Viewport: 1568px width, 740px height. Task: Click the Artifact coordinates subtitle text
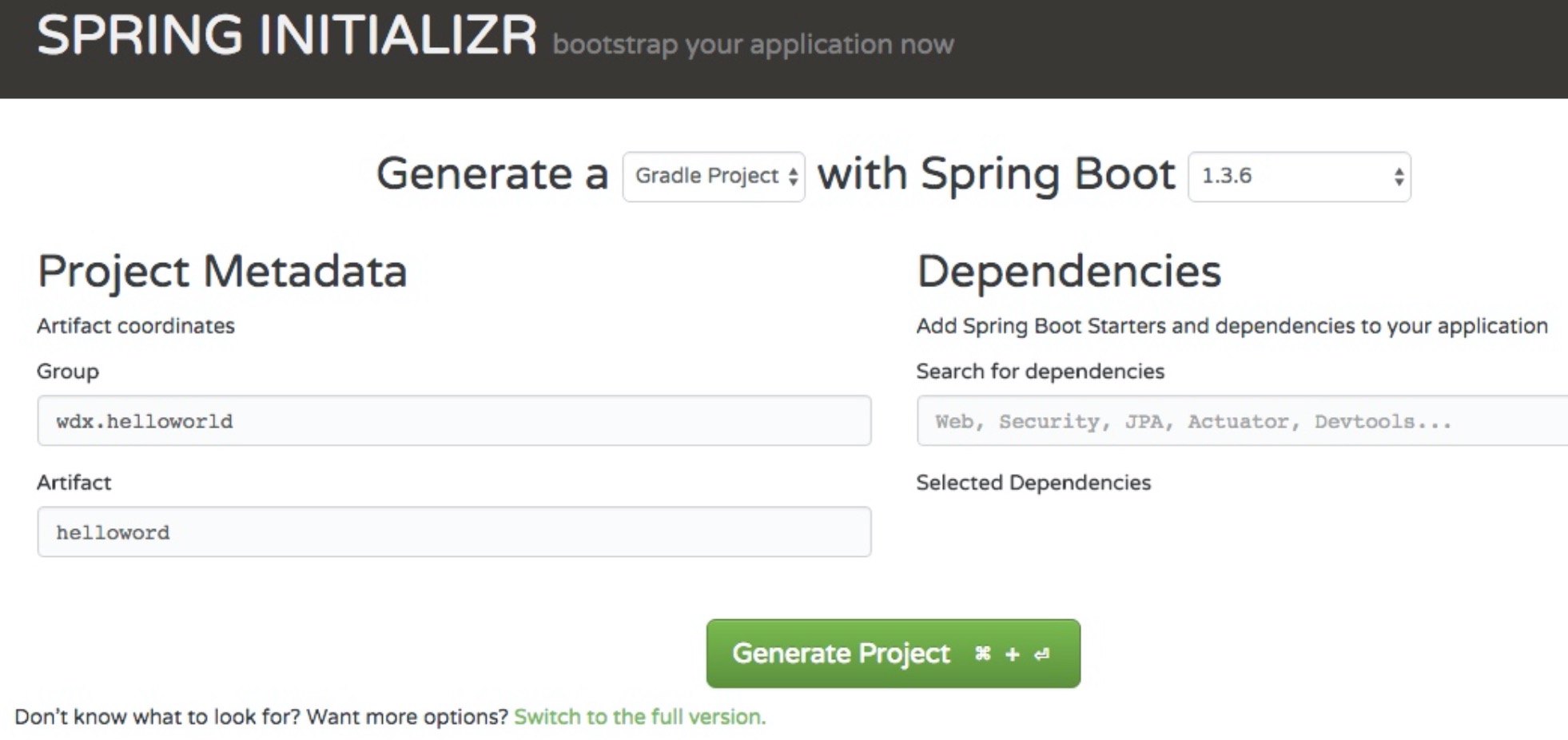tap(136, 326)
